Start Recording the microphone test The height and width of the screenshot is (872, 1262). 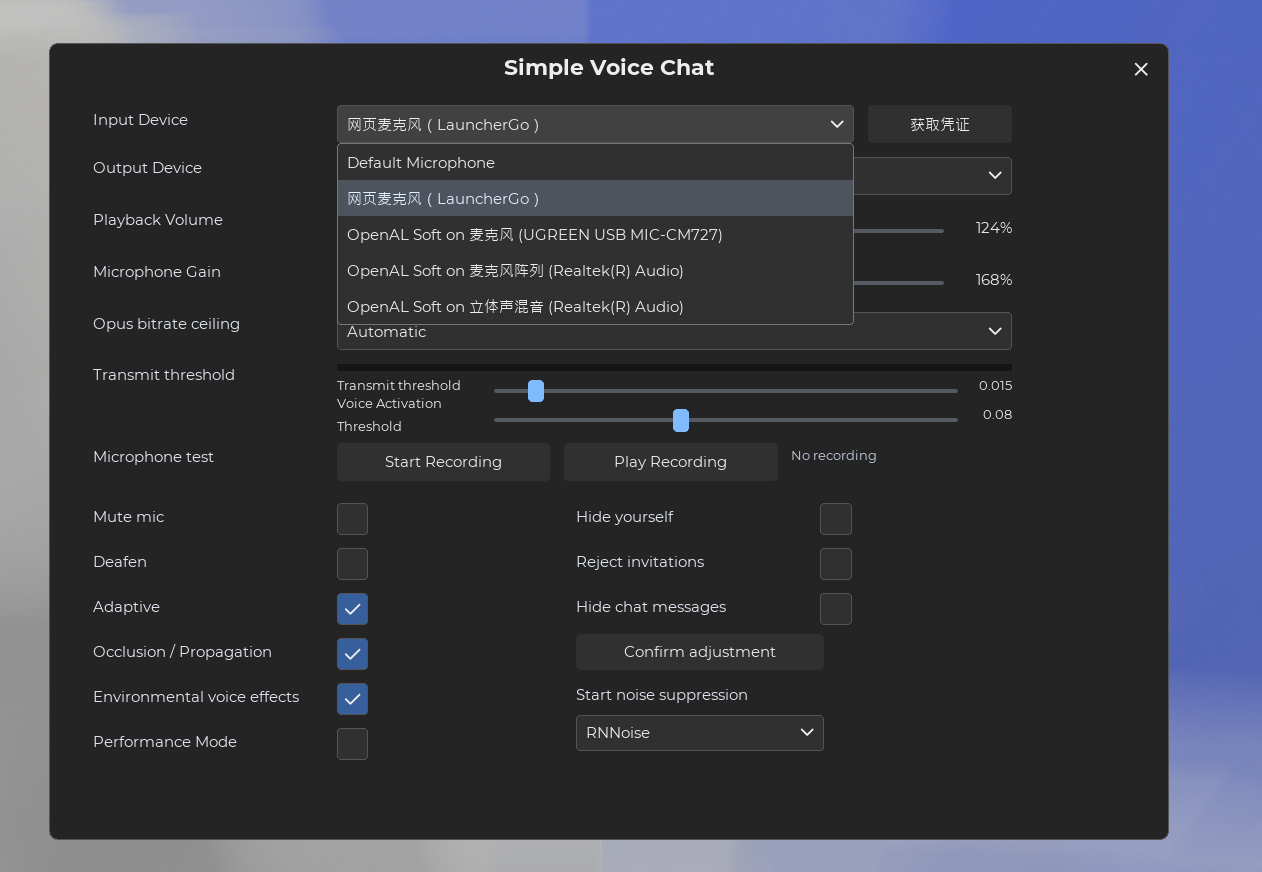pos(443,462)
